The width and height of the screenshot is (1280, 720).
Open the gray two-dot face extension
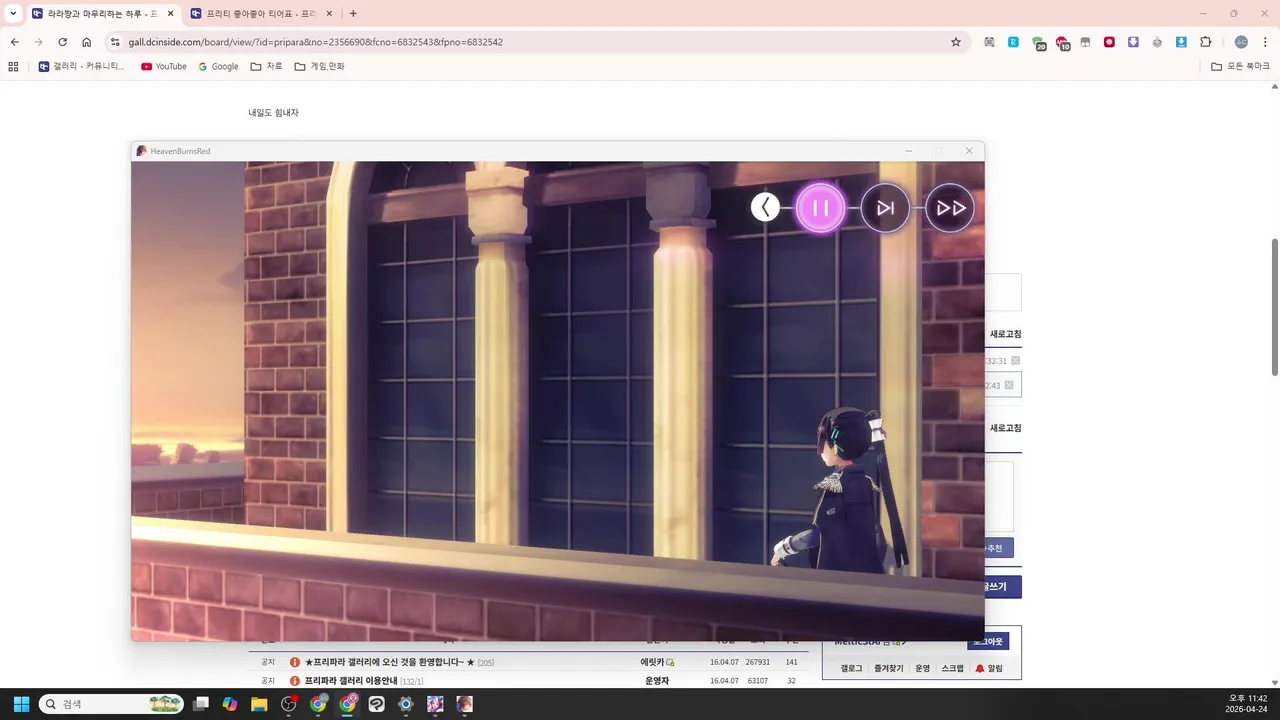[x=1085, y=42]
